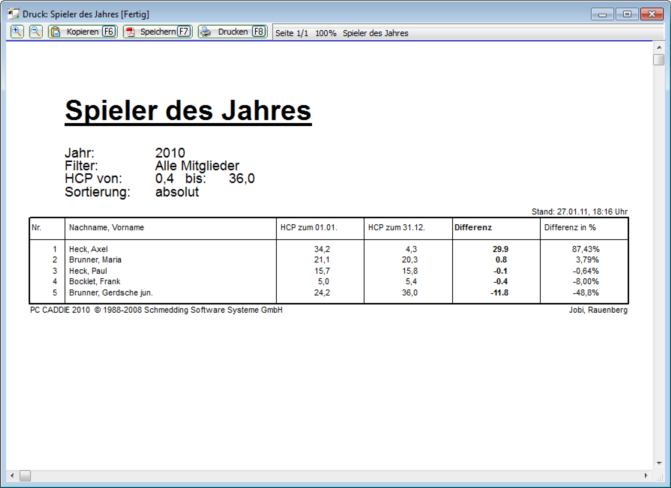Click the zoom in magnifier icon
Image resolution: width=671 pixels, height=488 pixels.
point(17,32)
